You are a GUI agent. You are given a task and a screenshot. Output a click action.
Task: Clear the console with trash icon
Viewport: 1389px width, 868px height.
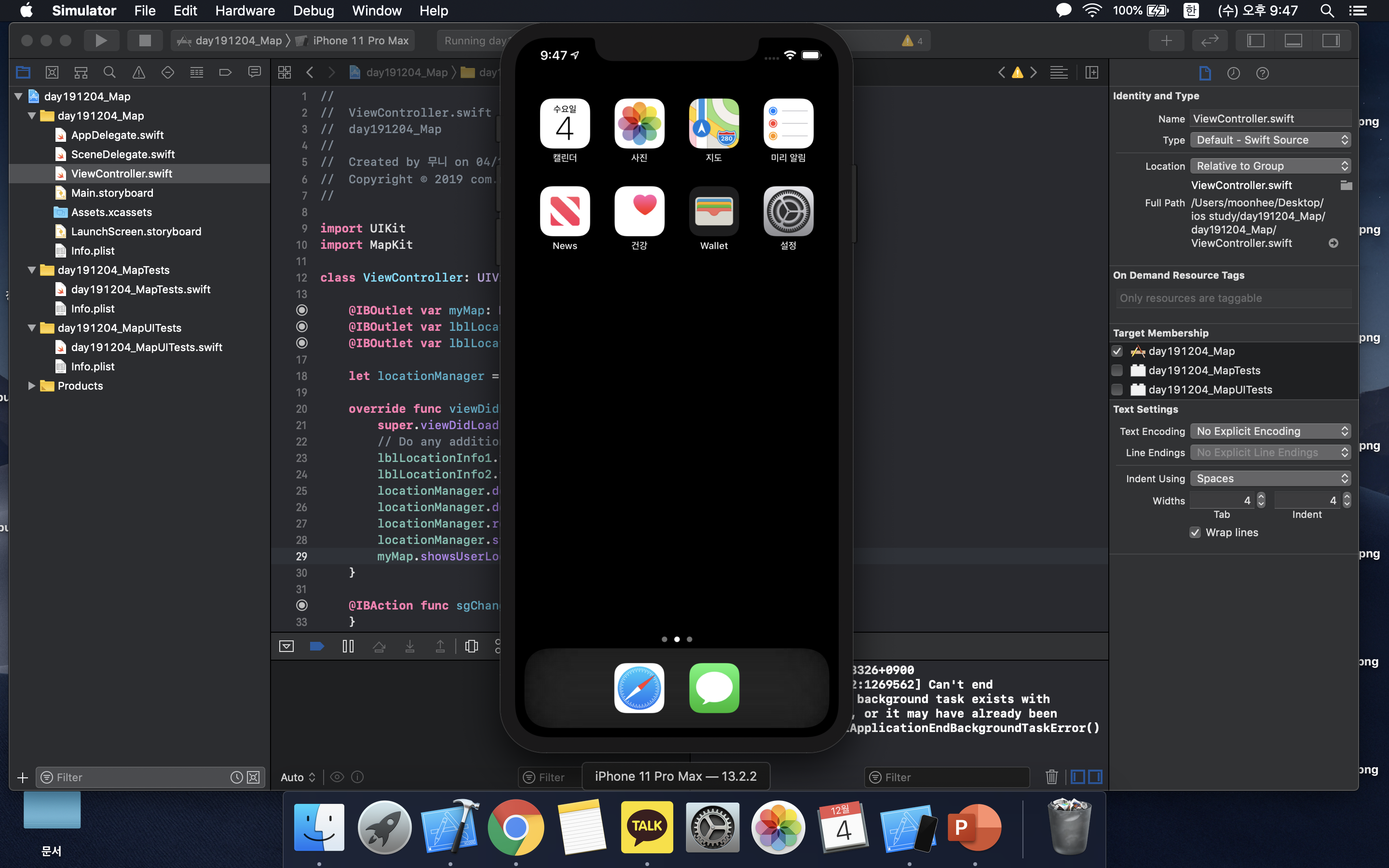(1051, 777)
